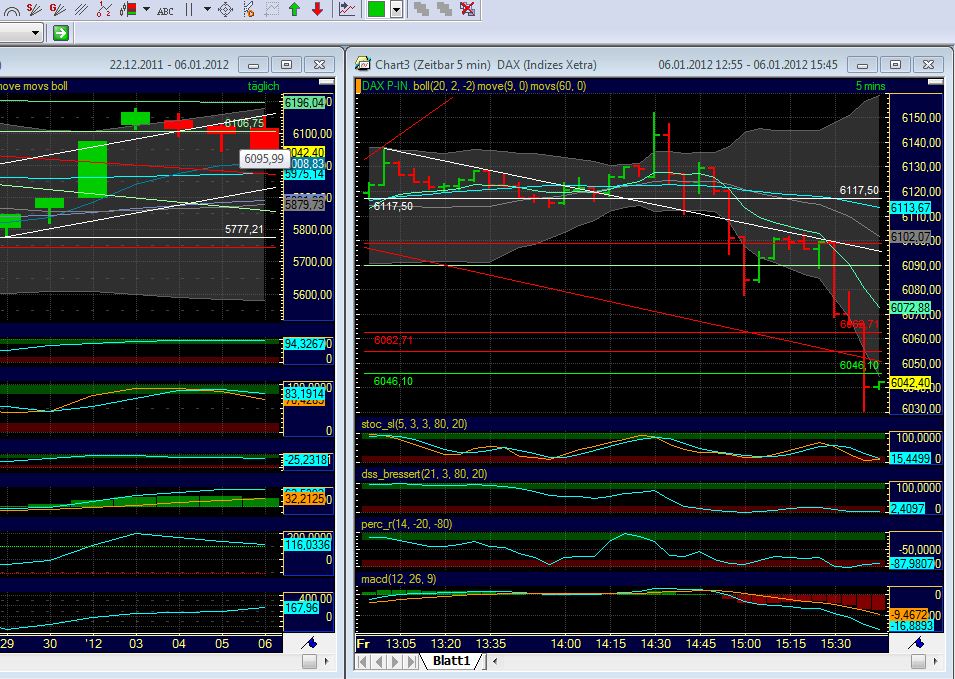The width and height of the screenshot is (955, 679).
Task: Click the red down arrow marker tool
Action: click(317, 11)
